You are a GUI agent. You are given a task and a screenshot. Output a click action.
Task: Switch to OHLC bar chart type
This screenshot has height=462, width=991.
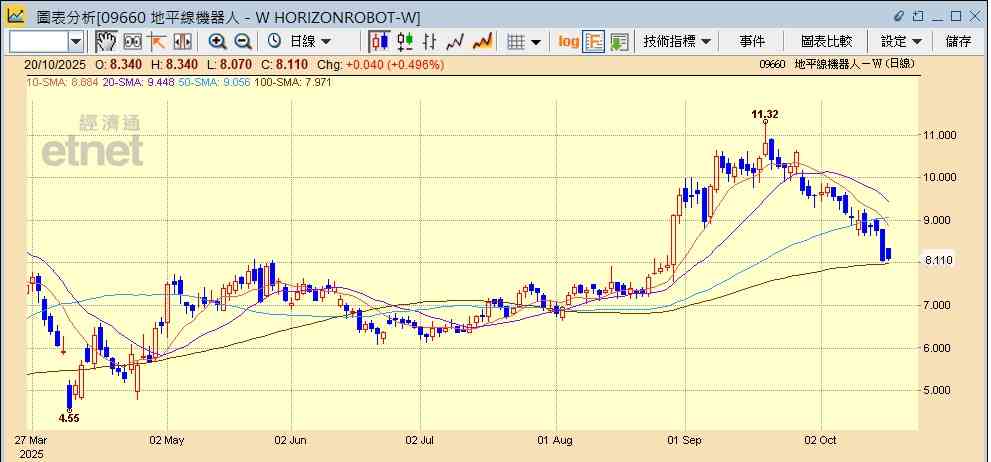coord(431,41)
